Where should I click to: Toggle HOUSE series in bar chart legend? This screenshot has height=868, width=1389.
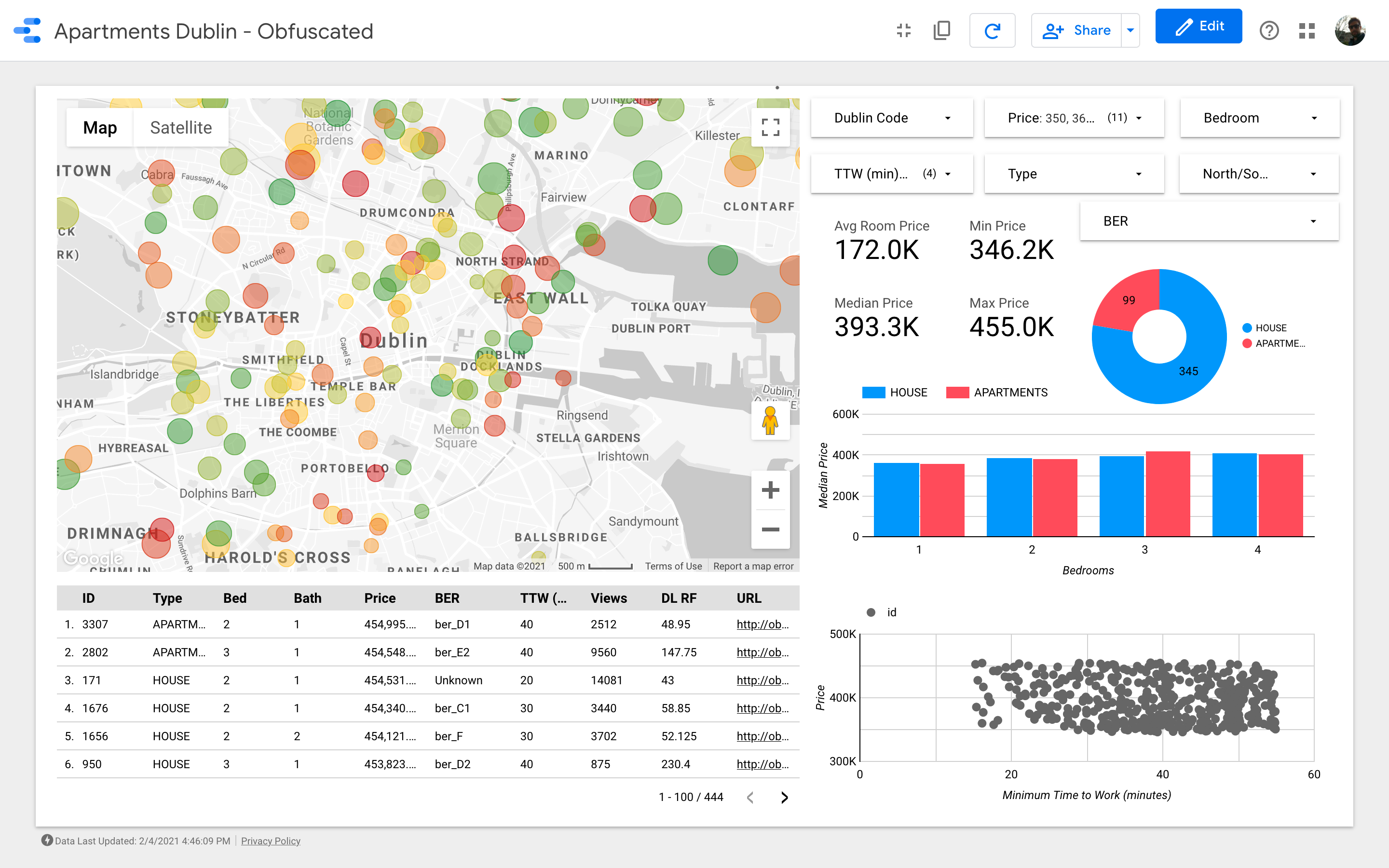point(895,392)
